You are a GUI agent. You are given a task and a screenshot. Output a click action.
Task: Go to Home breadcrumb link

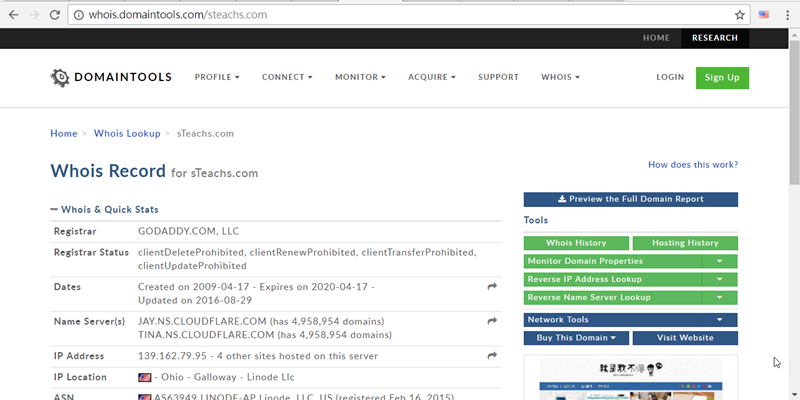tap(64, 134)
